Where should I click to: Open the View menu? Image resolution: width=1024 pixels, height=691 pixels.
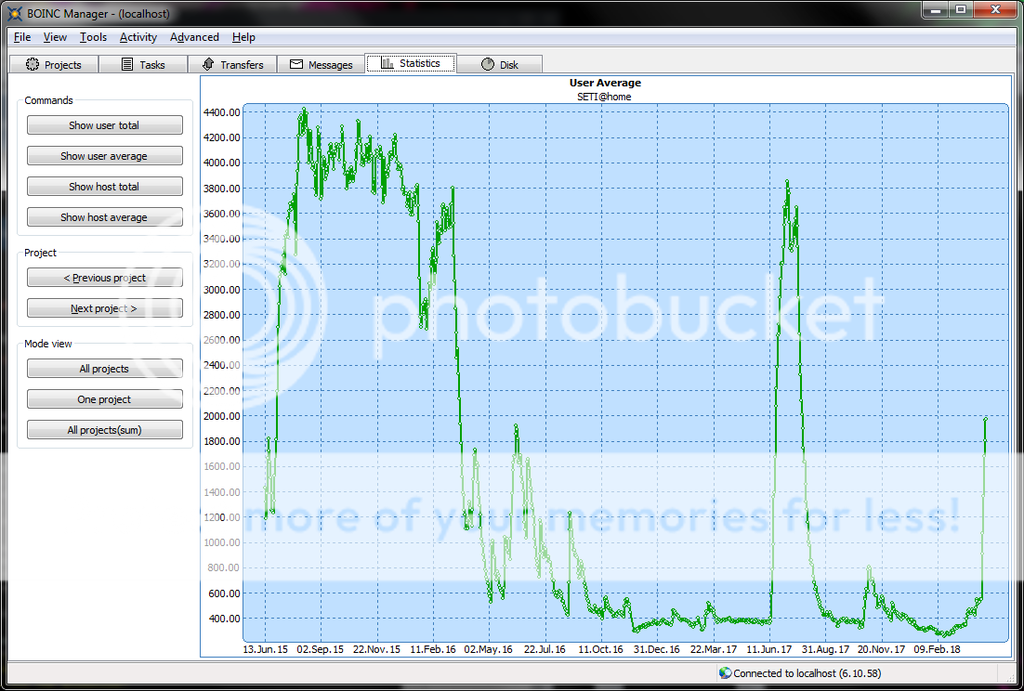(55, 37)
